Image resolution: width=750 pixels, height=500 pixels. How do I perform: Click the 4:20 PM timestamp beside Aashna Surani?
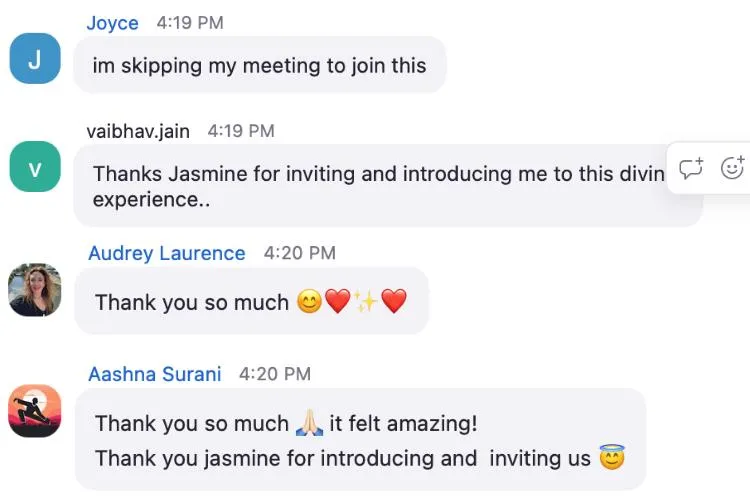tap(275, 374)
